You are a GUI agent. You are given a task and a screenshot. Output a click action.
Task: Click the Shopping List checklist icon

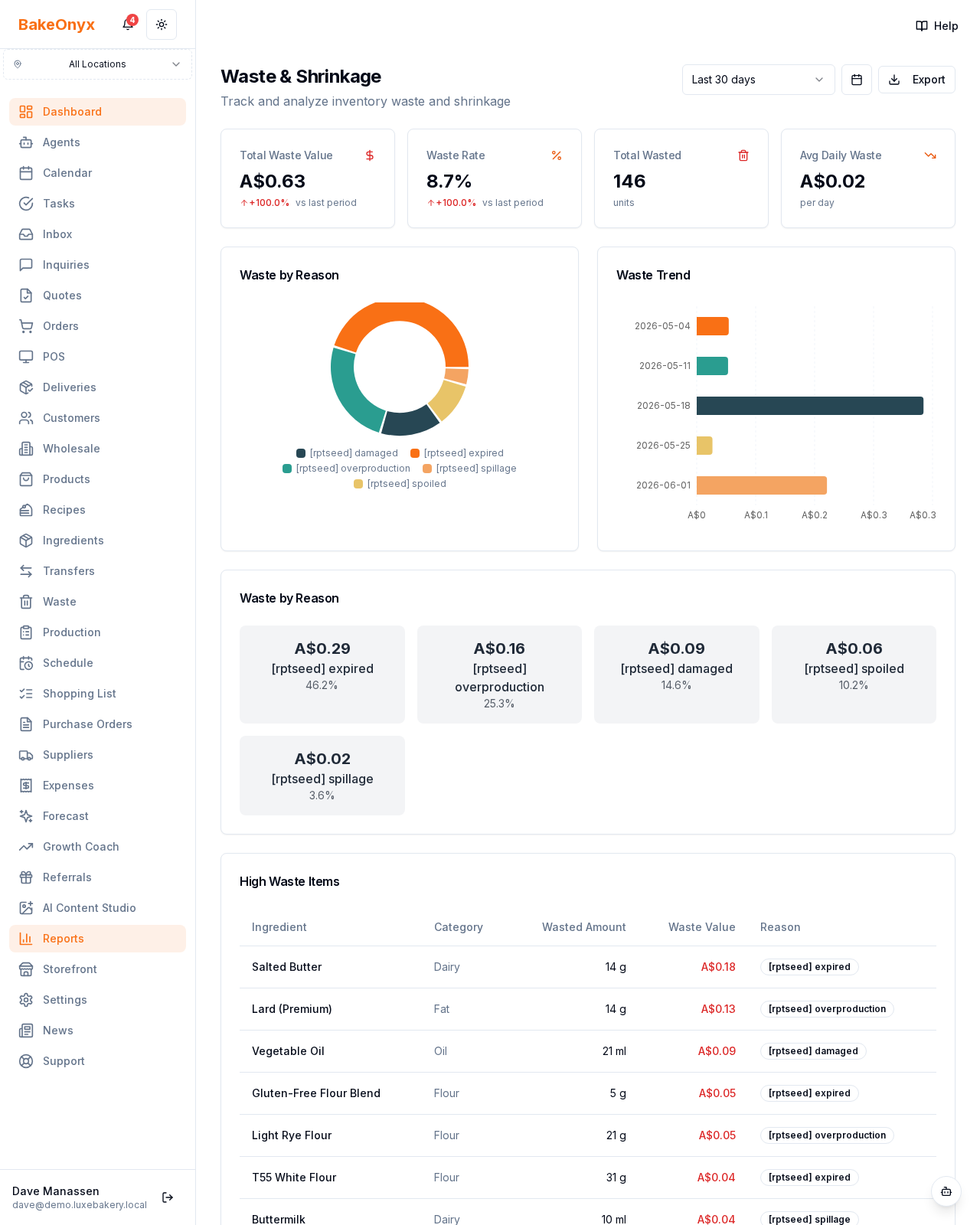[26, 694]
